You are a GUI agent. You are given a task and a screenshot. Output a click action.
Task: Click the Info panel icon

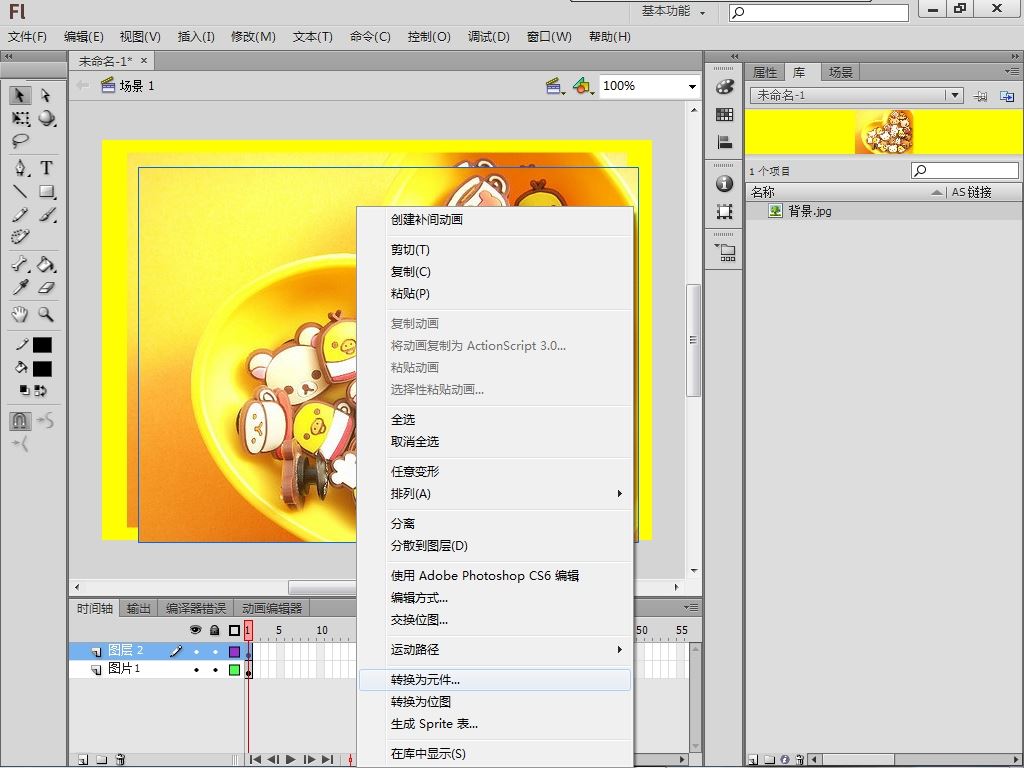(725, 184)
